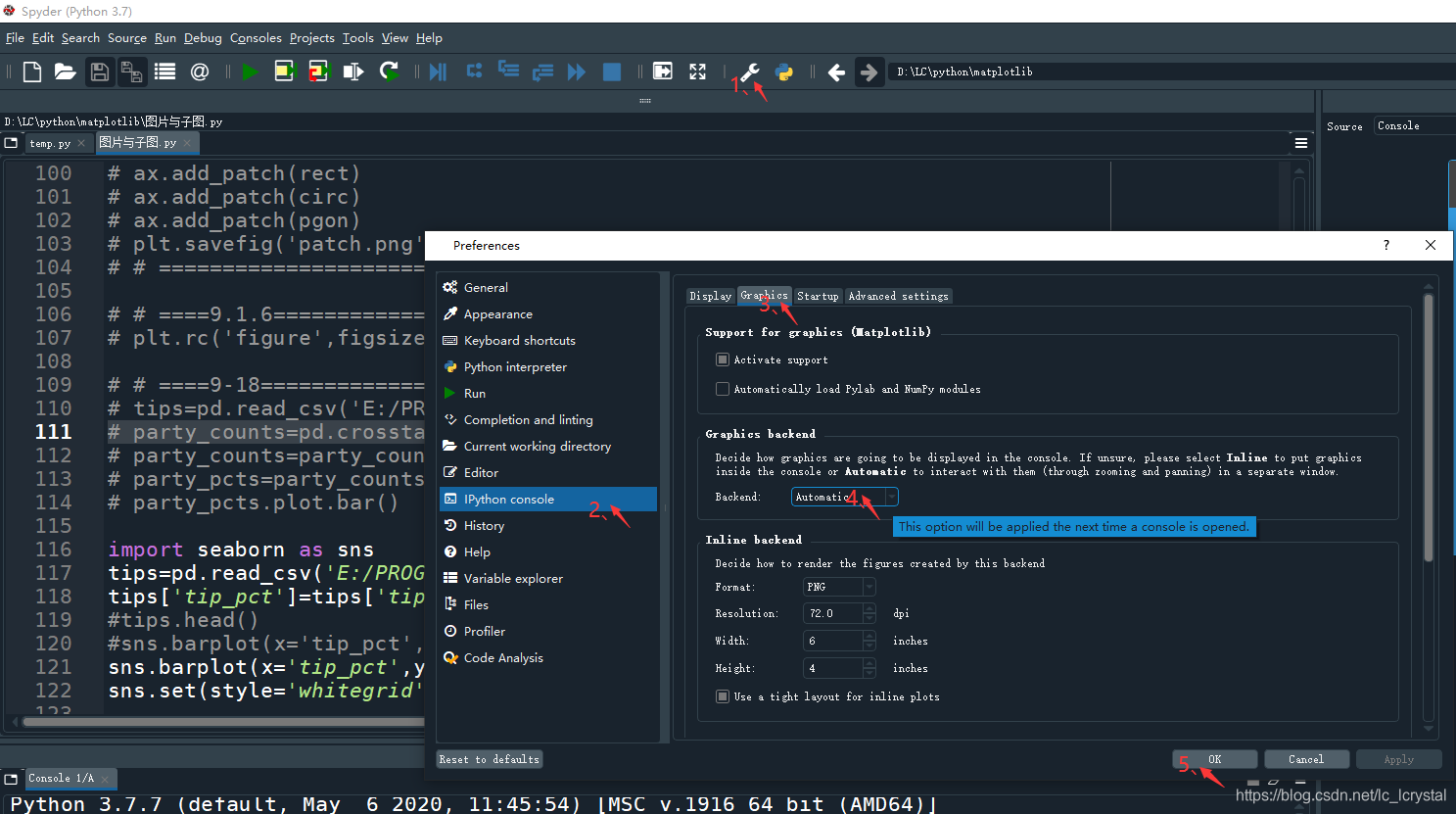Open the Backend Automatic dropdown
The width and height of the screenshot is (1456, 814).
pyautogui.click(x=844, y=498)
